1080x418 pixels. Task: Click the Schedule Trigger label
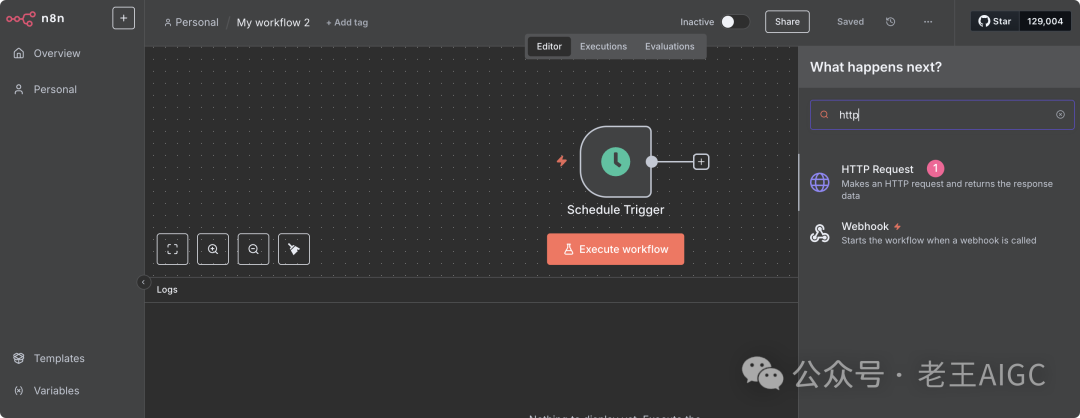[x=616, y=210]
